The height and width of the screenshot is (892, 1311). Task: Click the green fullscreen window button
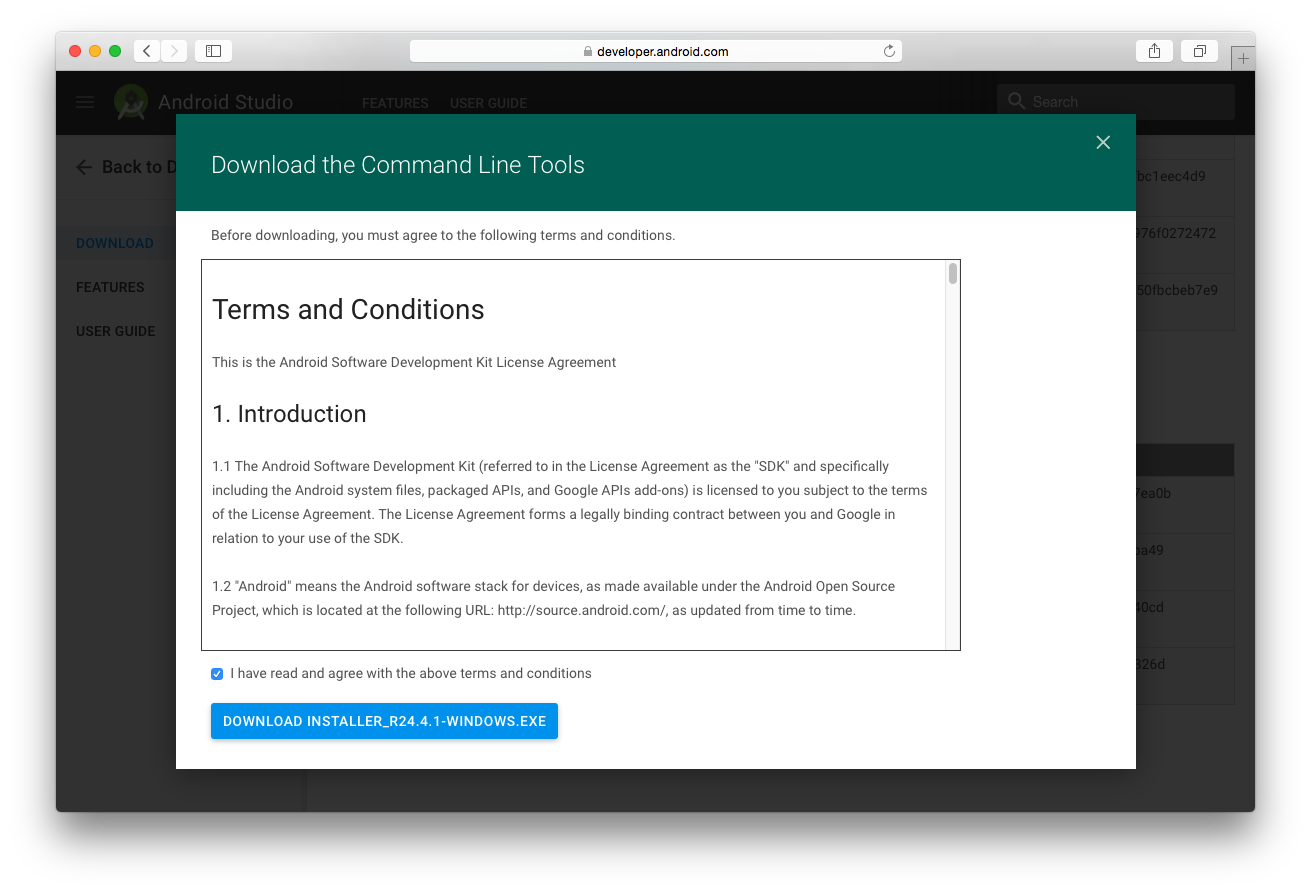pos(115,51)
